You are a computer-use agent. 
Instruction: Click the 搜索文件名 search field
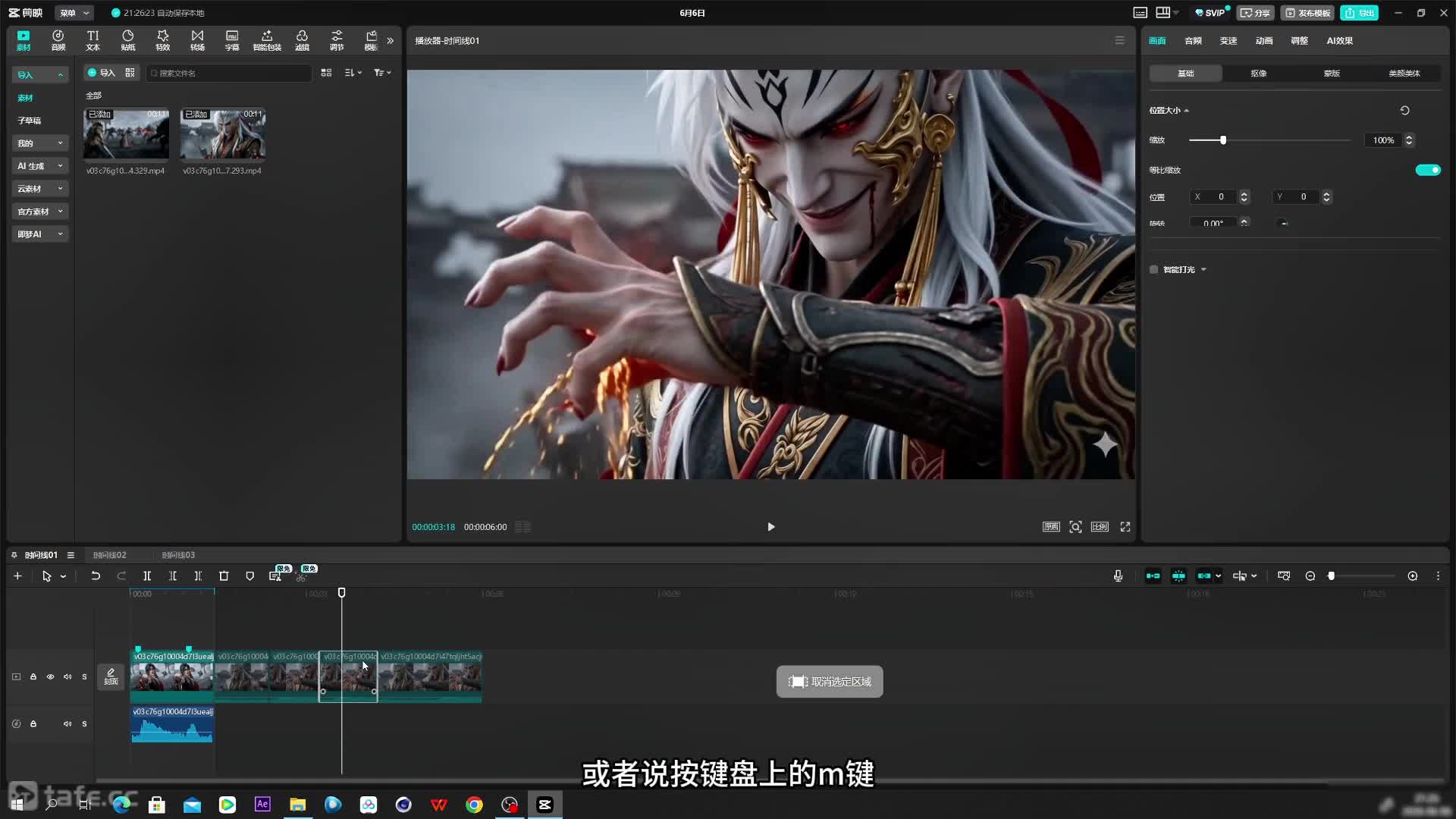point(229,73)
